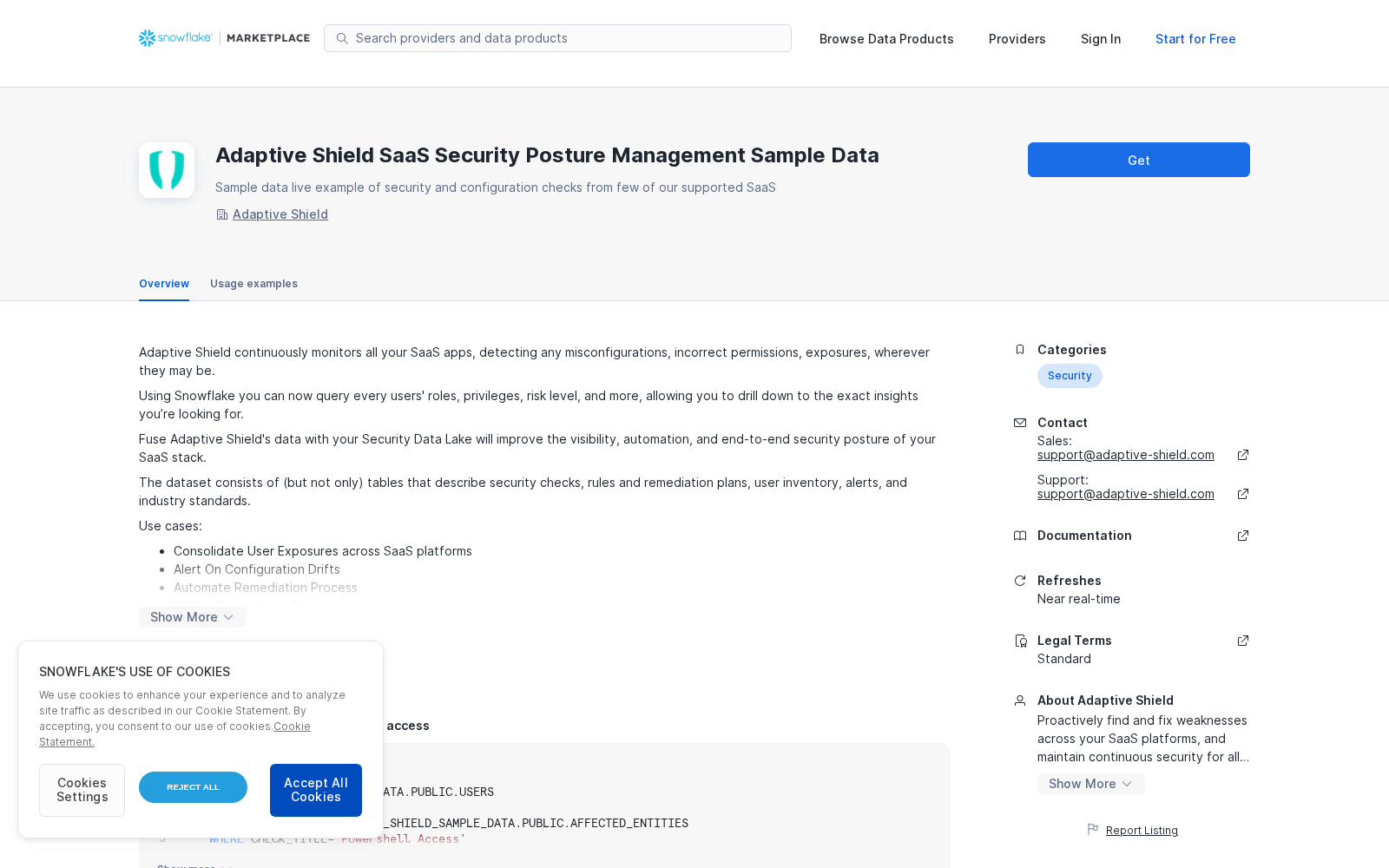This screenshot has width=1389, height=868.
Task: Click the blue Get button
Action: 1139,160
